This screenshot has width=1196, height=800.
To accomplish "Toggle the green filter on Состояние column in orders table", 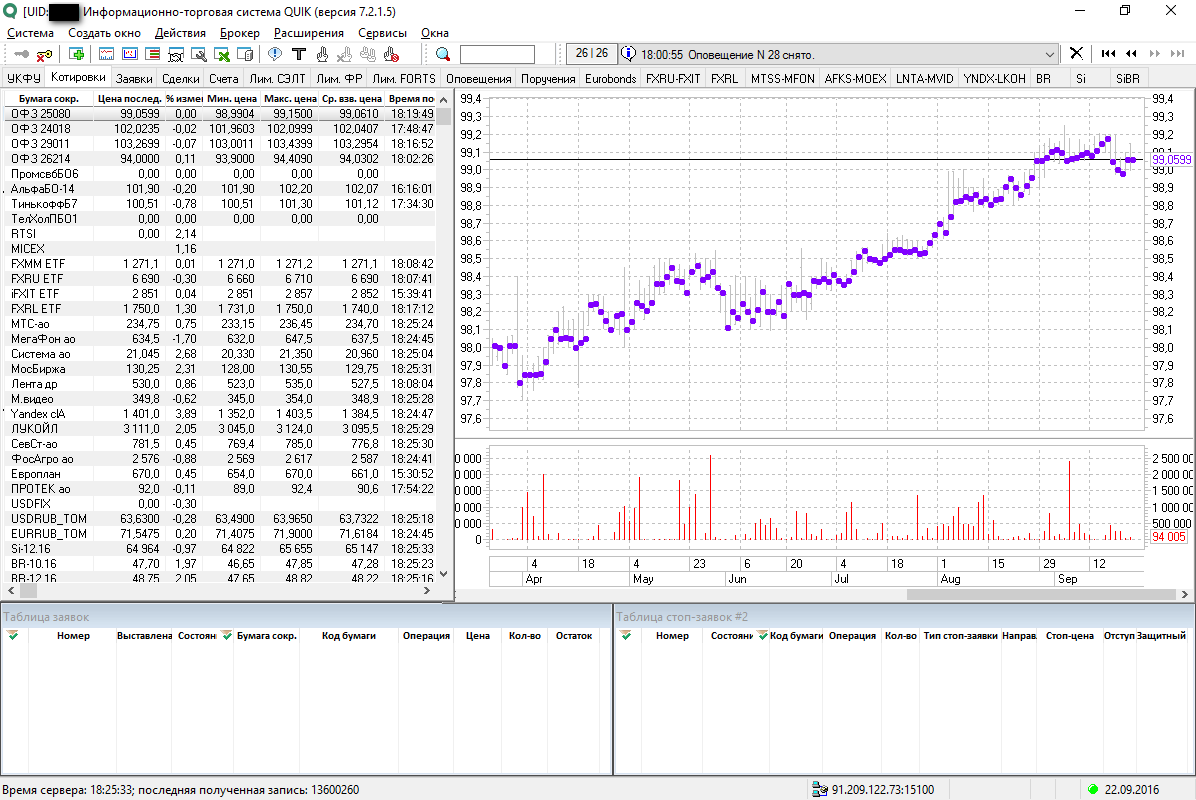I will 227,635.
